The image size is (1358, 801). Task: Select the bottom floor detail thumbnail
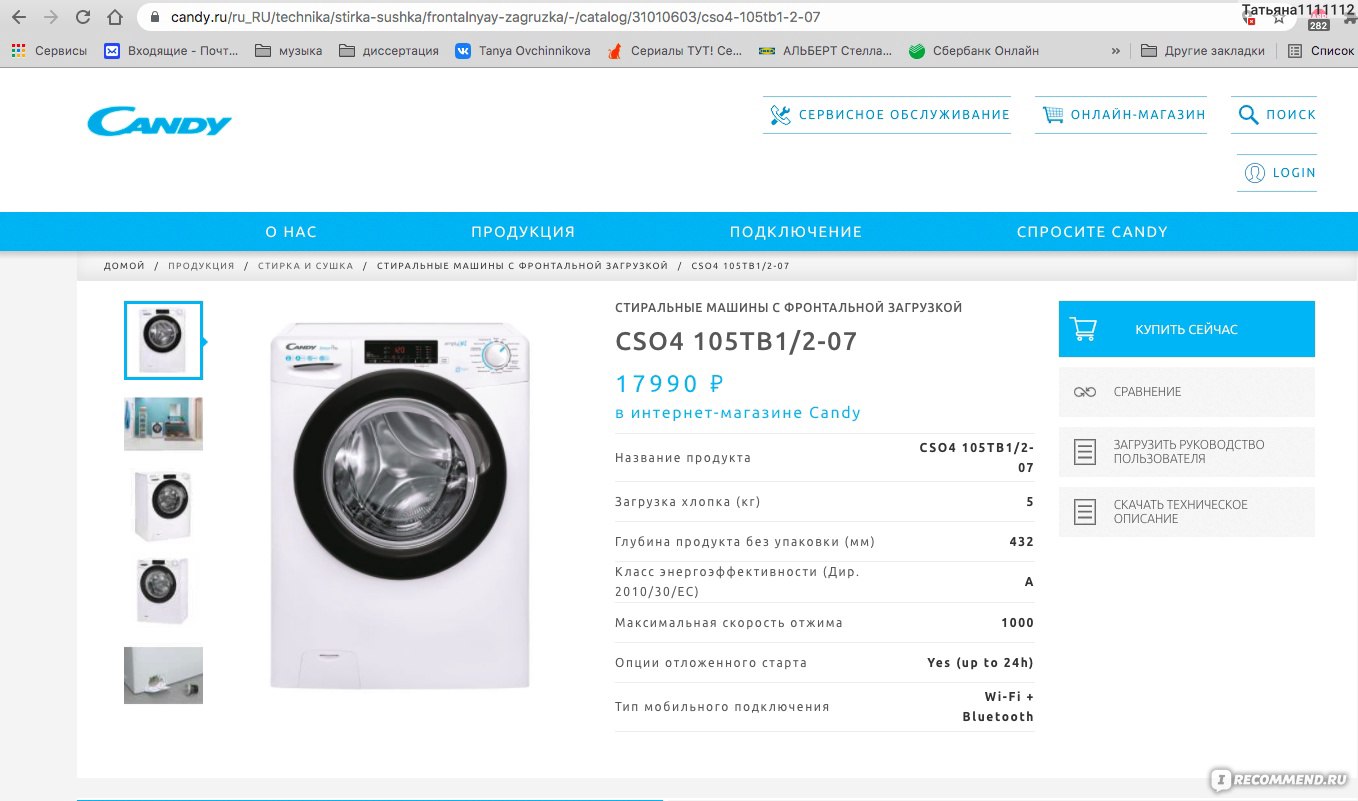[163, 675]
